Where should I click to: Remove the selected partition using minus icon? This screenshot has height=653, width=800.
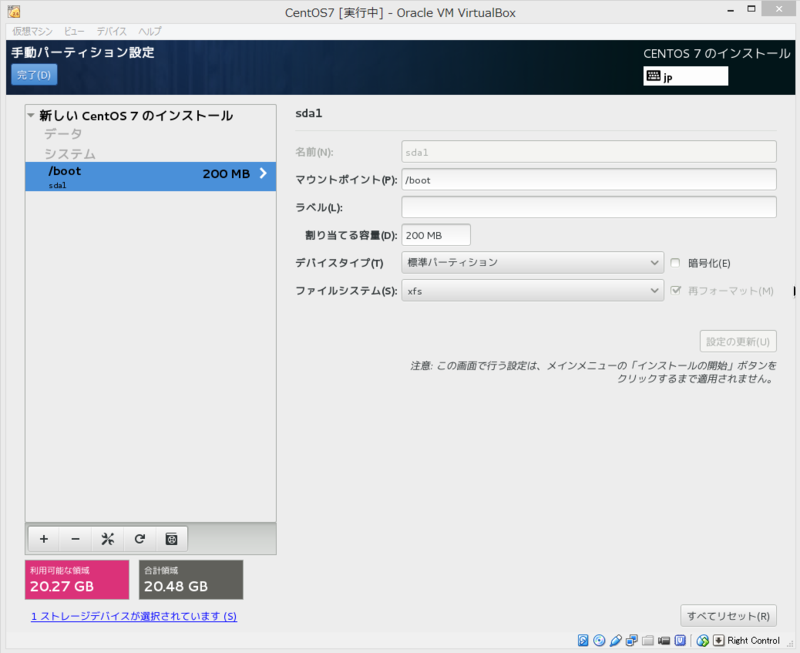[75, 539]
